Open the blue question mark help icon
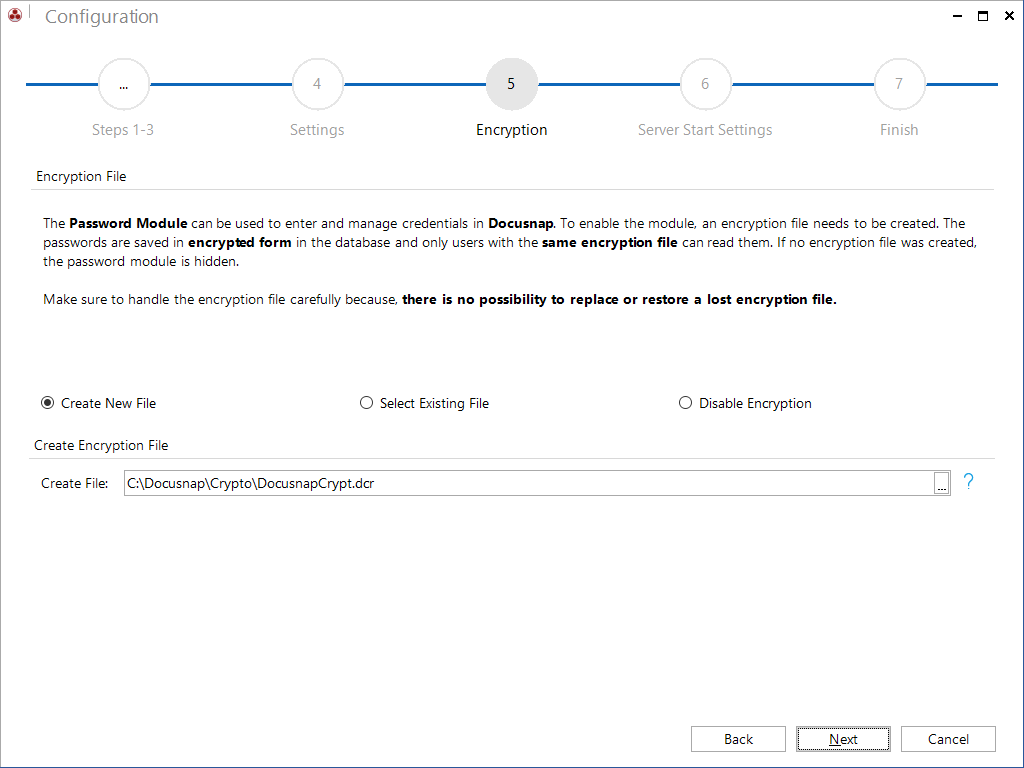 point(968,482)
